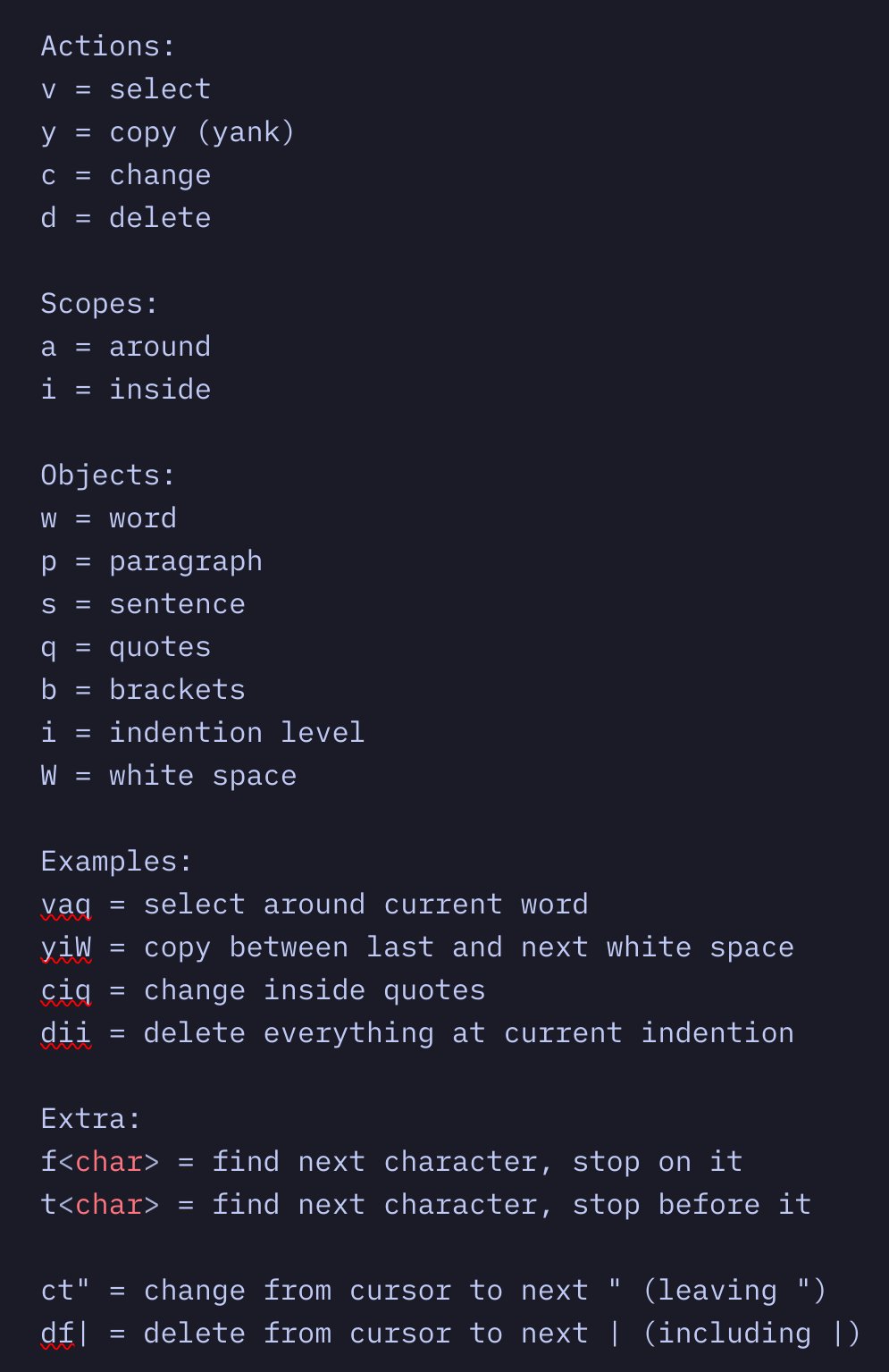The height and width of the screenshot is (1372, 889).
Task: Click the word "delete" in Actions list
Action: [160, 218]
